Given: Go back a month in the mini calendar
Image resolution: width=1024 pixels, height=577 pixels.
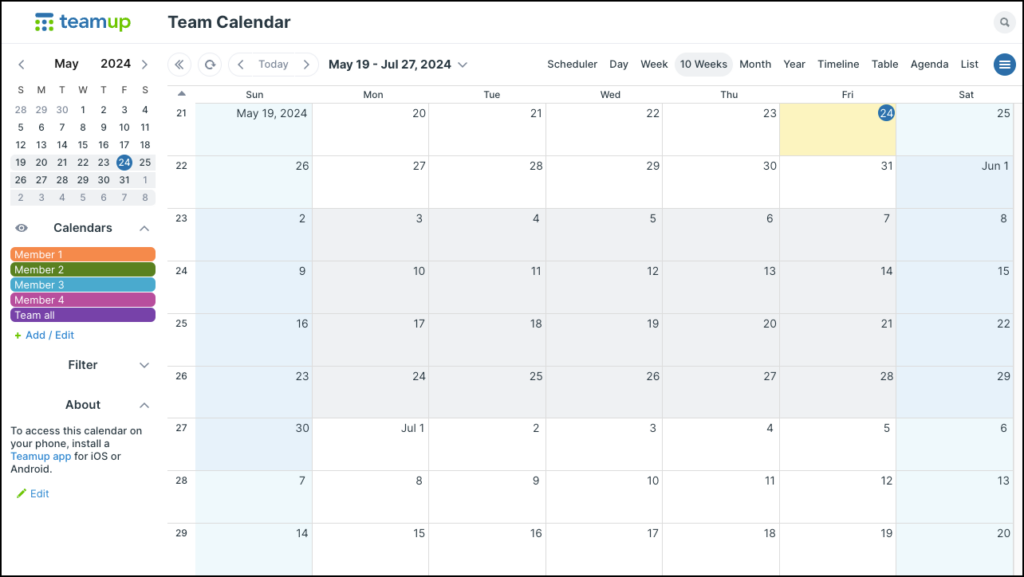Looking at the screenshot, I should click(x=21, y=63).
